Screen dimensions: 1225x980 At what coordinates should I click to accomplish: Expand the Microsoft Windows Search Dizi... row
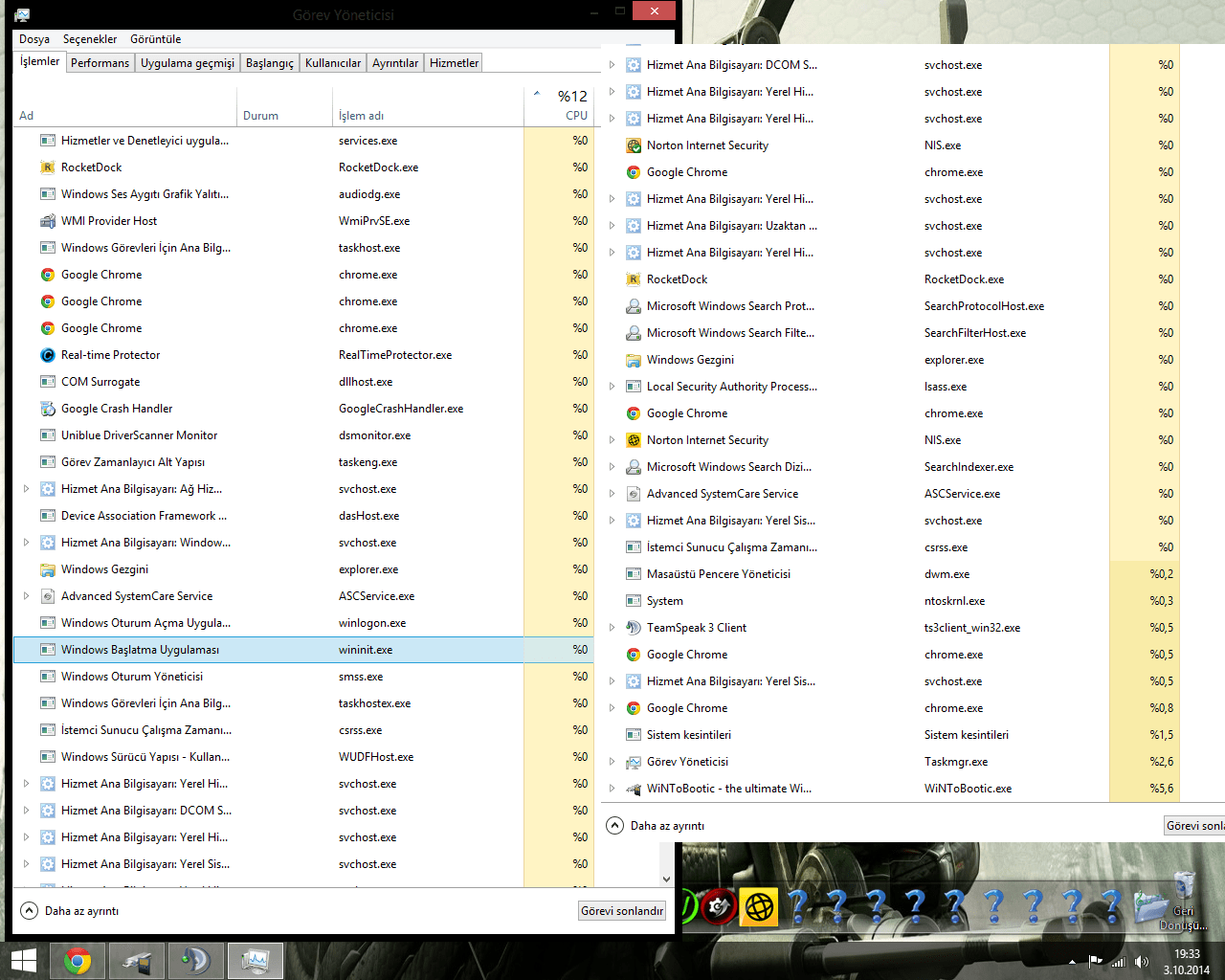612,467
